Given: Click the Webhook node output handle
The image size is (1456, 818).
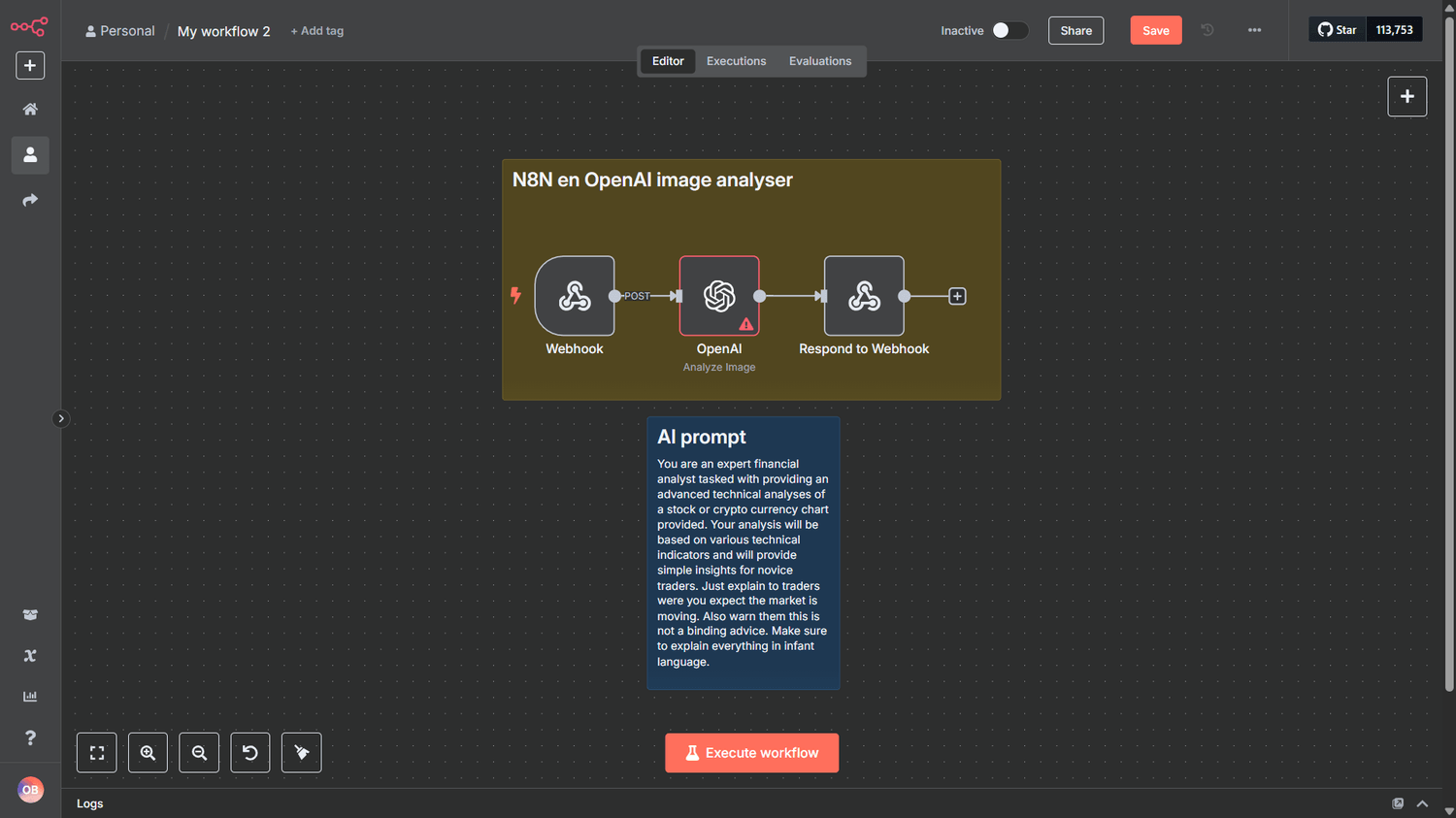Looking at the screenshot, I should tap(614, 296).
